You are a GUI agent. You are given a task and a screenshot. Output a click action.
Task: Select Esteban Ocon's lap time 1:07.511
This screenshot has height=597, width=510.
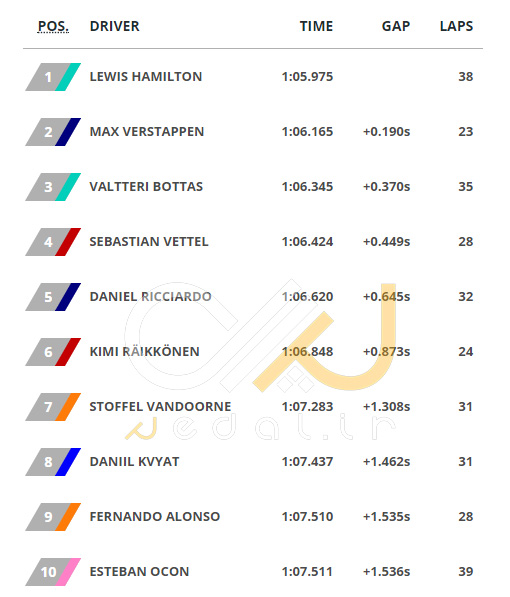307,571
